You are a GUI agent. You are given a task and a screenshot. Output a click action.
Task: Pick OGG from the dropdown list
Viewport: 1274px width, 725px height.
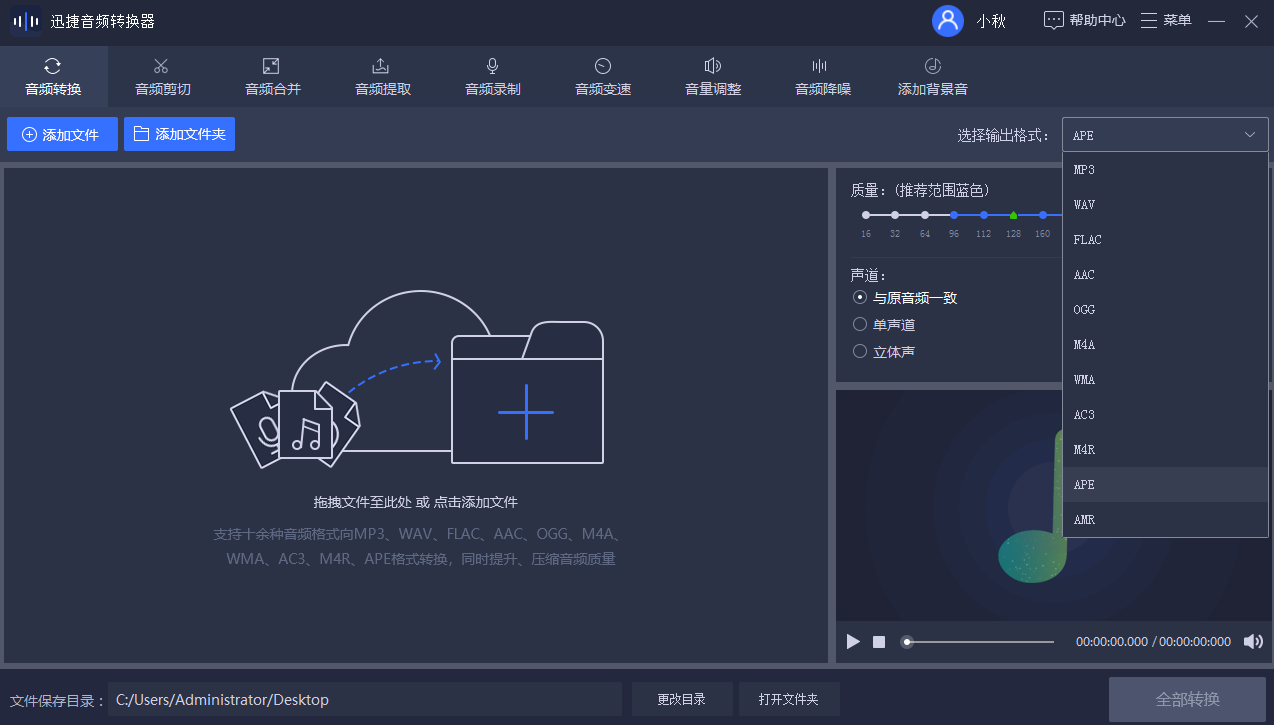pyautogui.click(x=1165, y=310)
